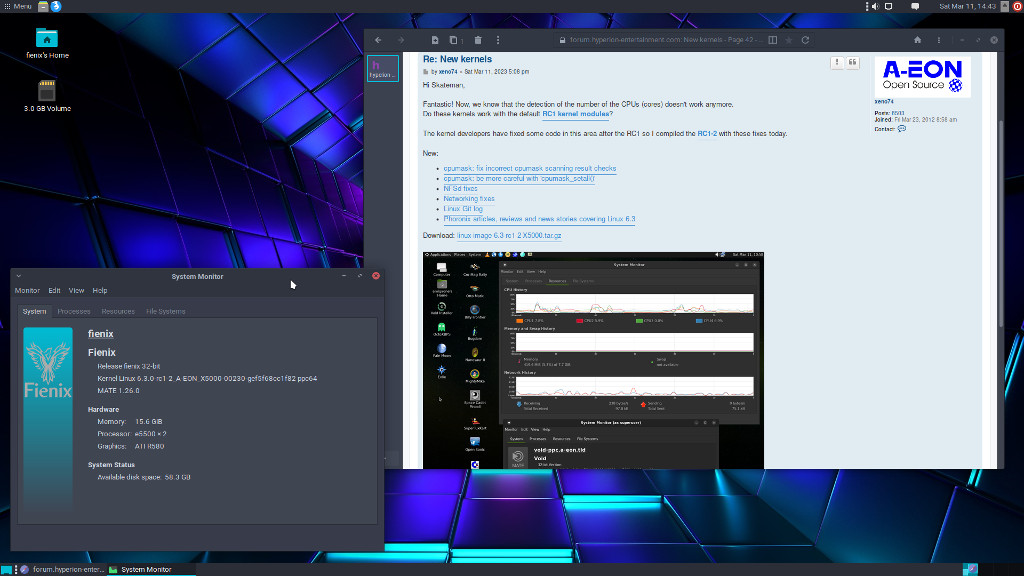Bookmark this page with the star icon
The width and height of the screenshot is (1024, 576).
click(789, 40)
